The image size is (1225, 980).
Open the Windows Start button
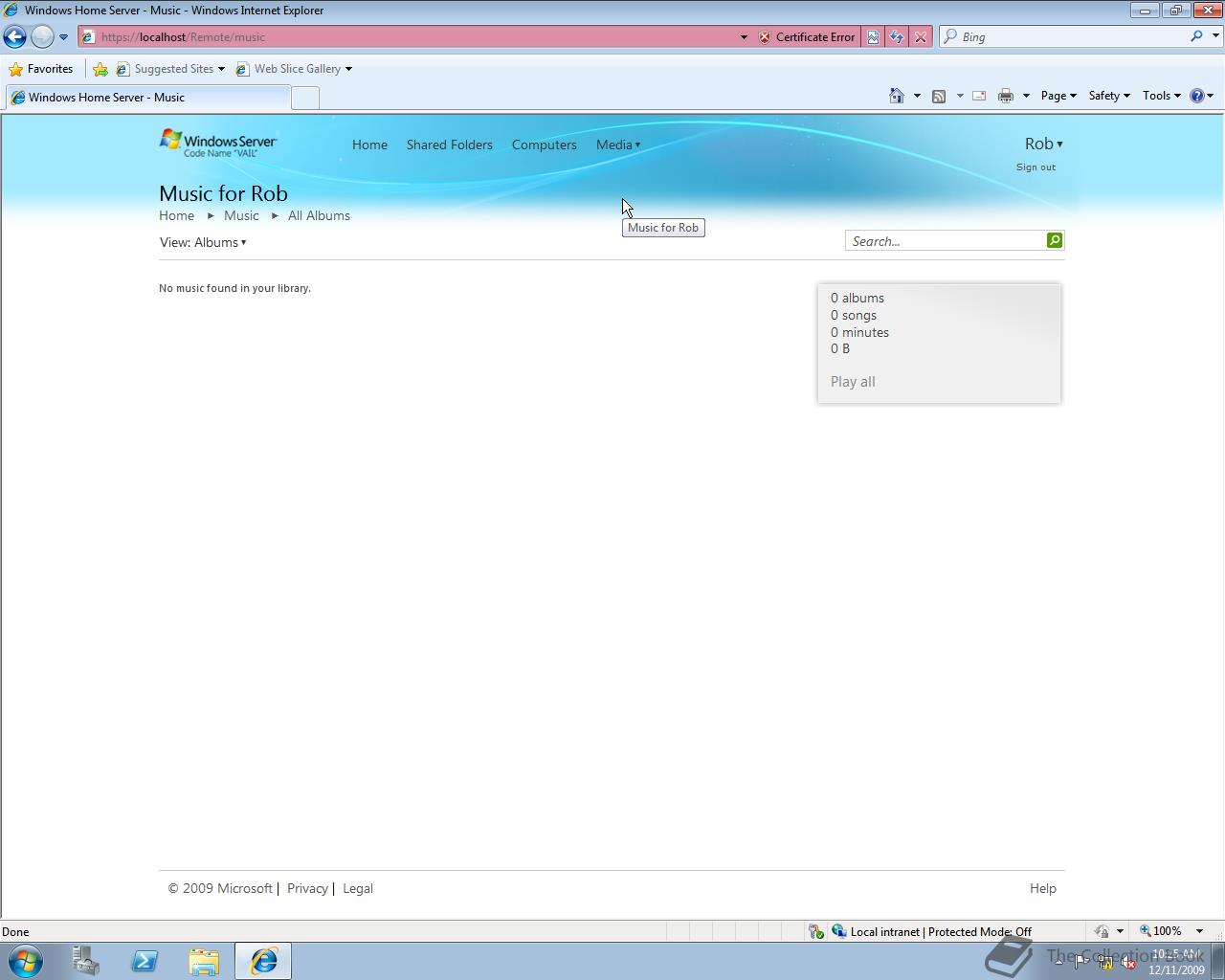point(26,961)
